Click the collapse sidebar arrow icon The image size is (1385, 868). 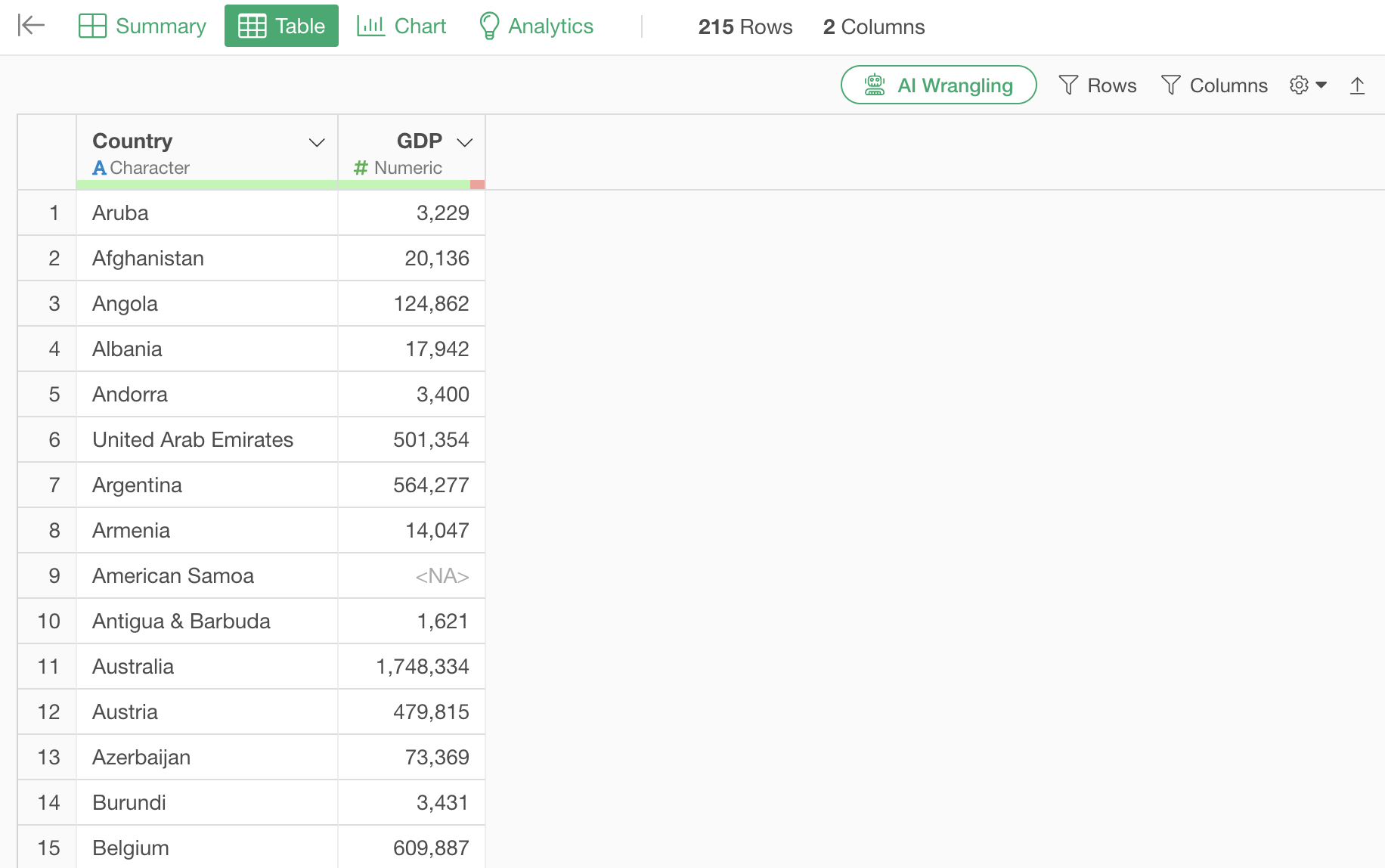pyautogui.click(x=31, y=26)
